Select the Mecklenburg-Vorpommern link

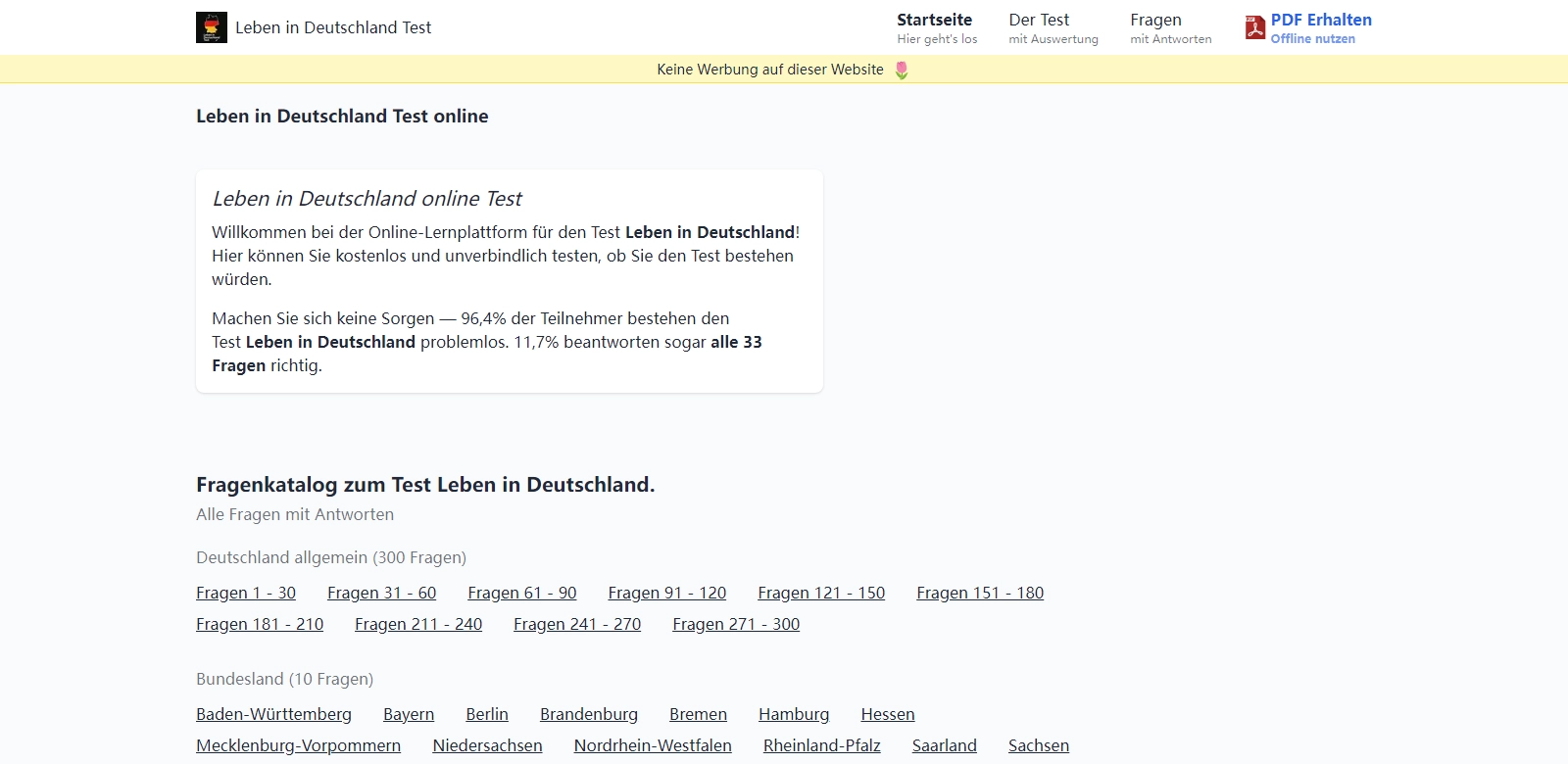pos(299,745)
